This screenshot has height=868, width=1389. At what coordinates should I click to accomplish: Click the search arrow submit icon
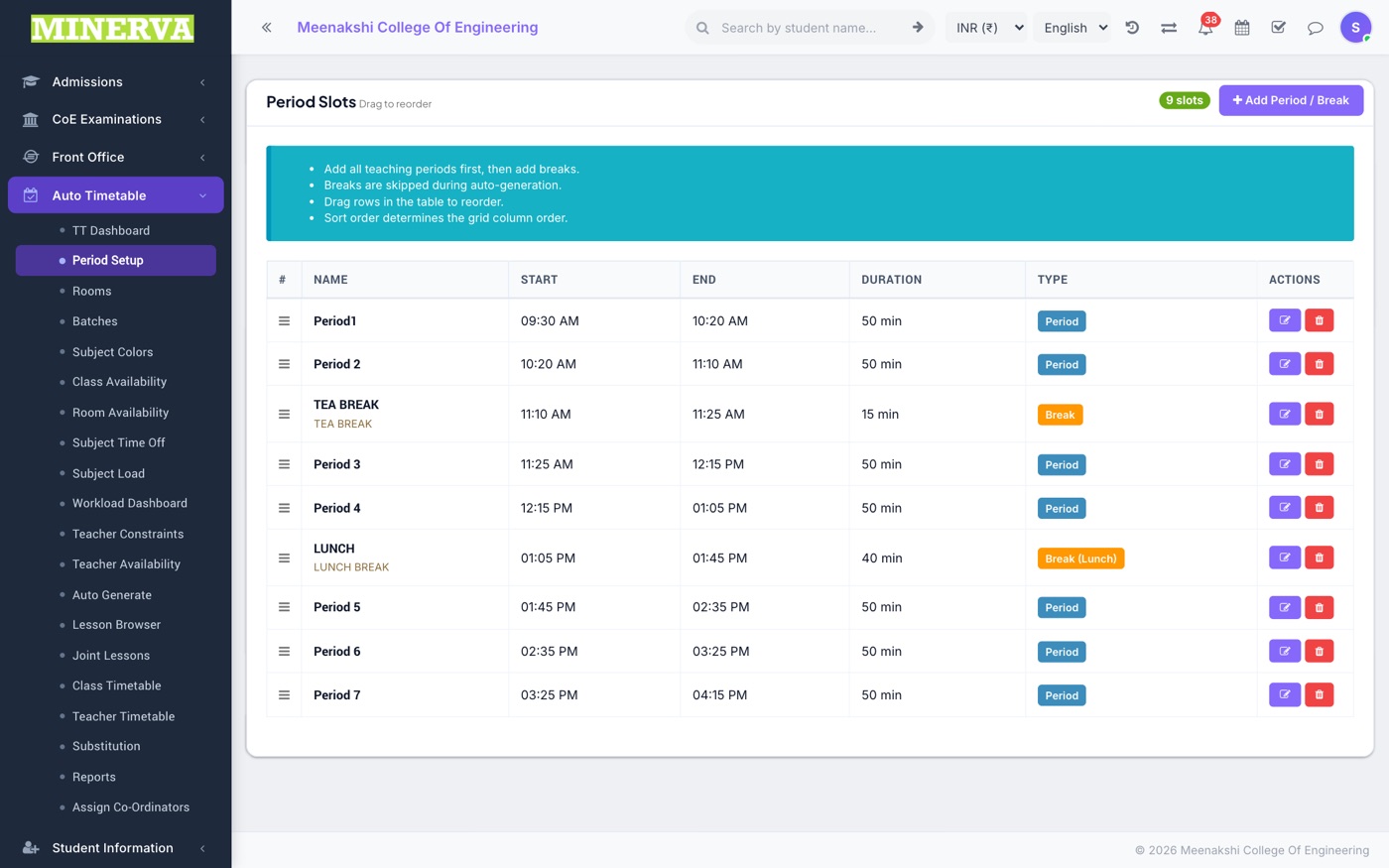click(918, 28)
